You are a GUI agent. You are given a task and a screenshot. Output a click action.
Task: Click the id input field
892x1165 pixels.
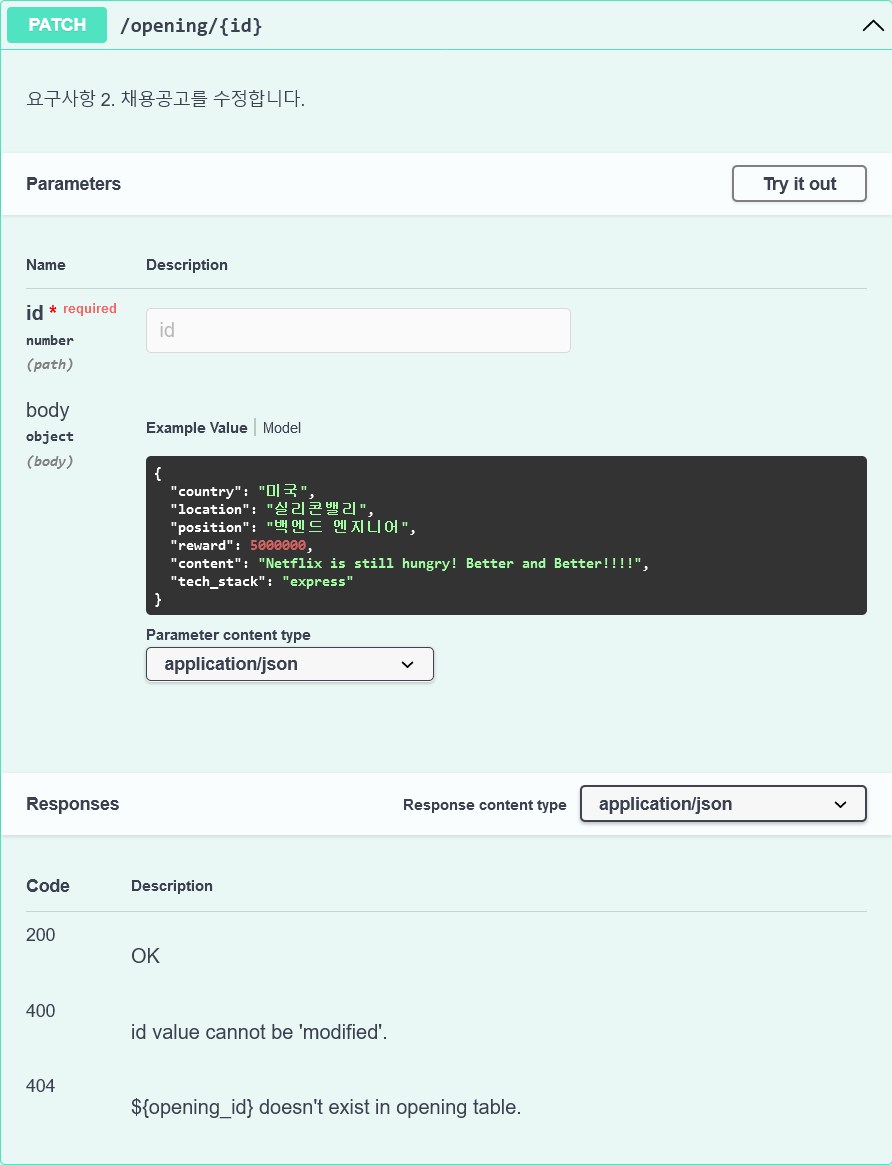tap(357, 330)
